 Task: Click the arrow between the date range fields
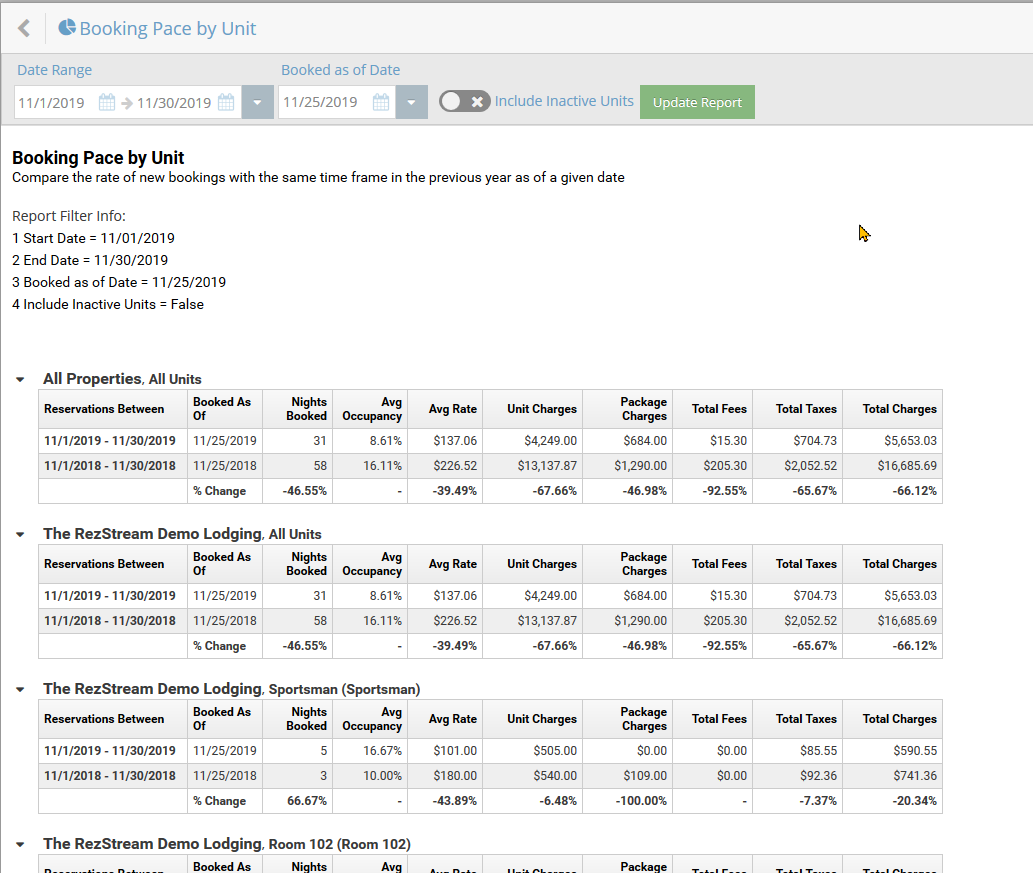[127, 102]
